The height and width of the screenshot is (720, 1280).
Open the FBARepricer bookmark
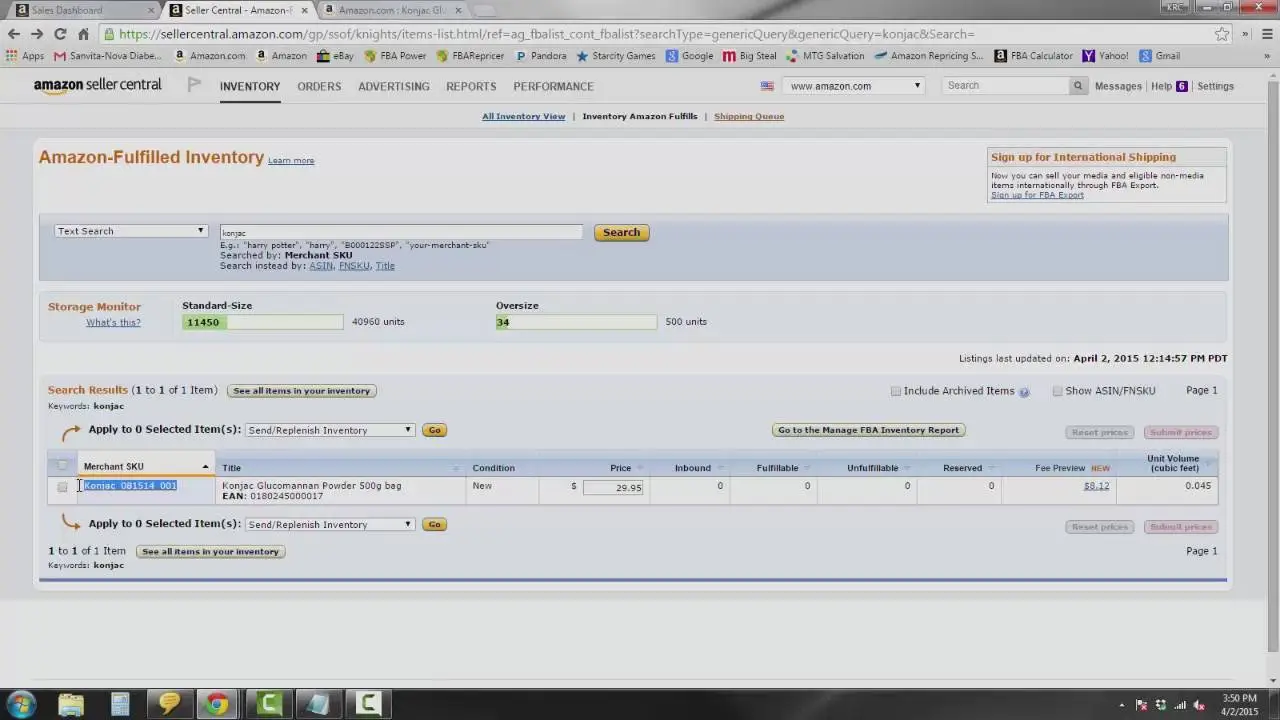click(x=470, y=56)
